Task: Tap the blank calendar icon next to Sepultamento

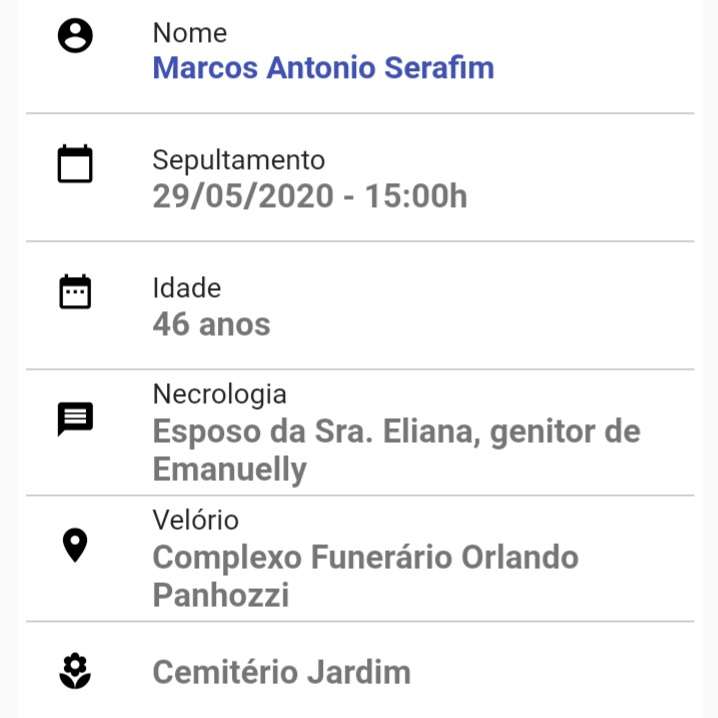Action: [x=75, y=163]
